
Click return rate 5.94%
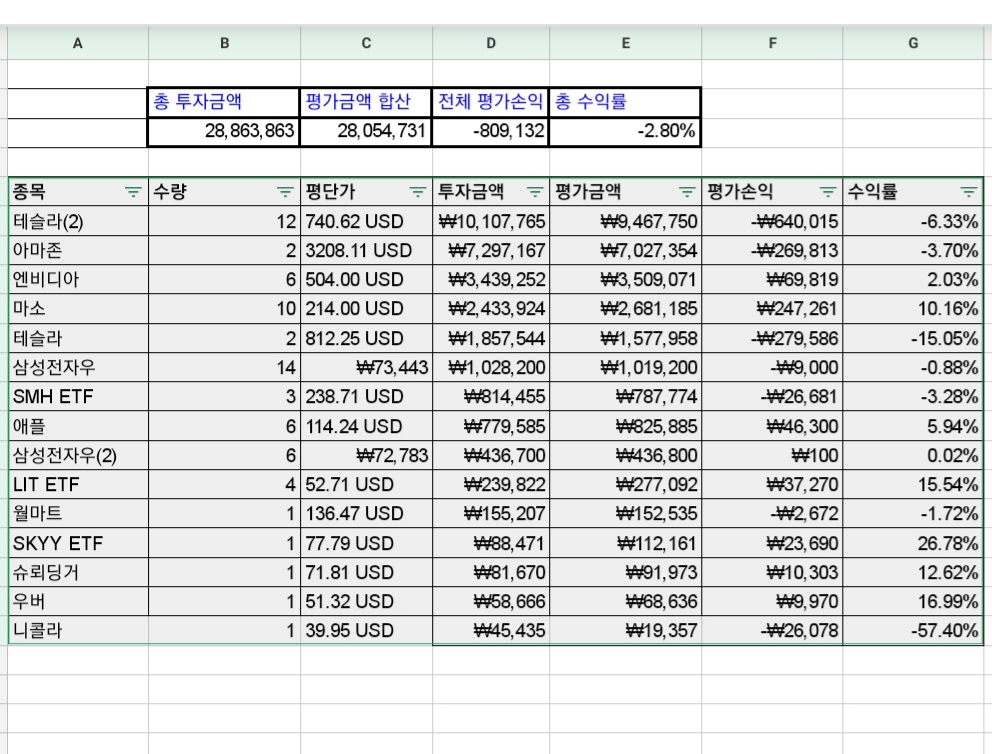[x=913, y=426]
